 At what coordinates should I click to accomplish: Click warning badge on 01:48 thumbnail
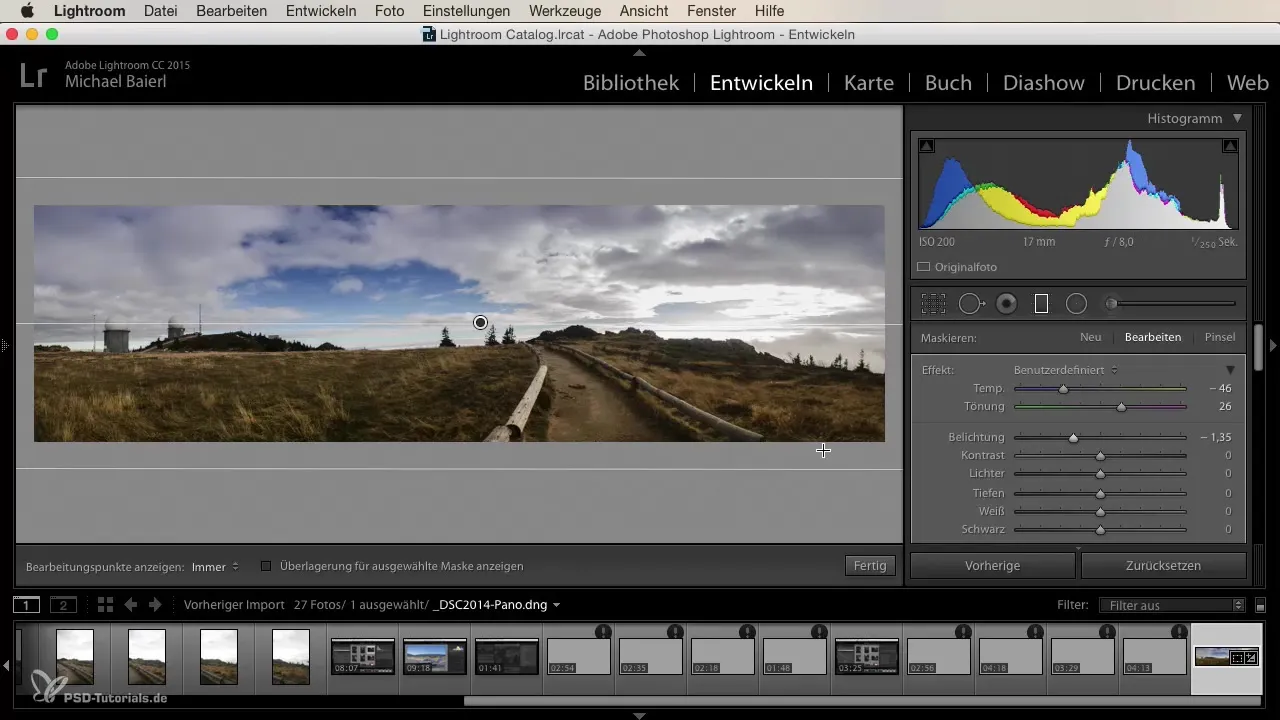click(819, 632)
